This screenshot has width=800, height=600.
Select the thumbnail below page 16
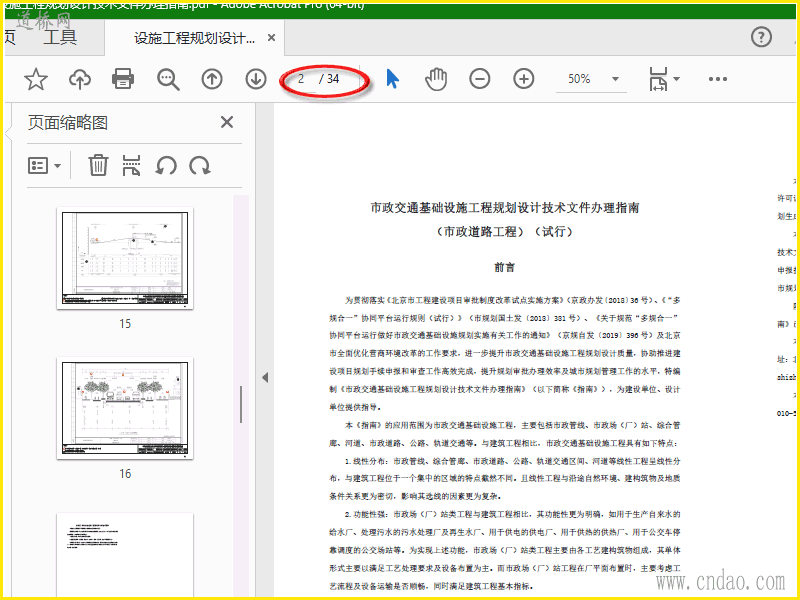tap(125, 555)
